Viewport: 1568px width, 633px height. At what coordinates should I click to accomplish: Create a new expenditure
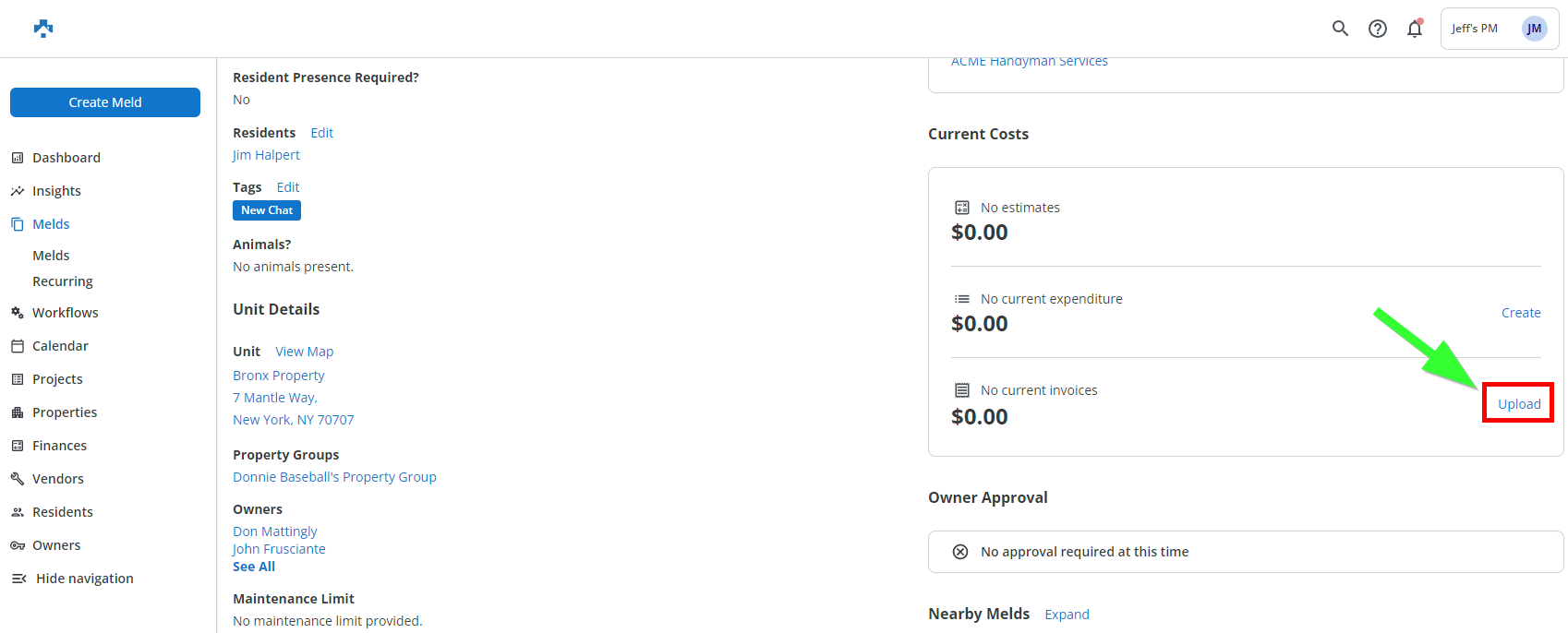1520,313
